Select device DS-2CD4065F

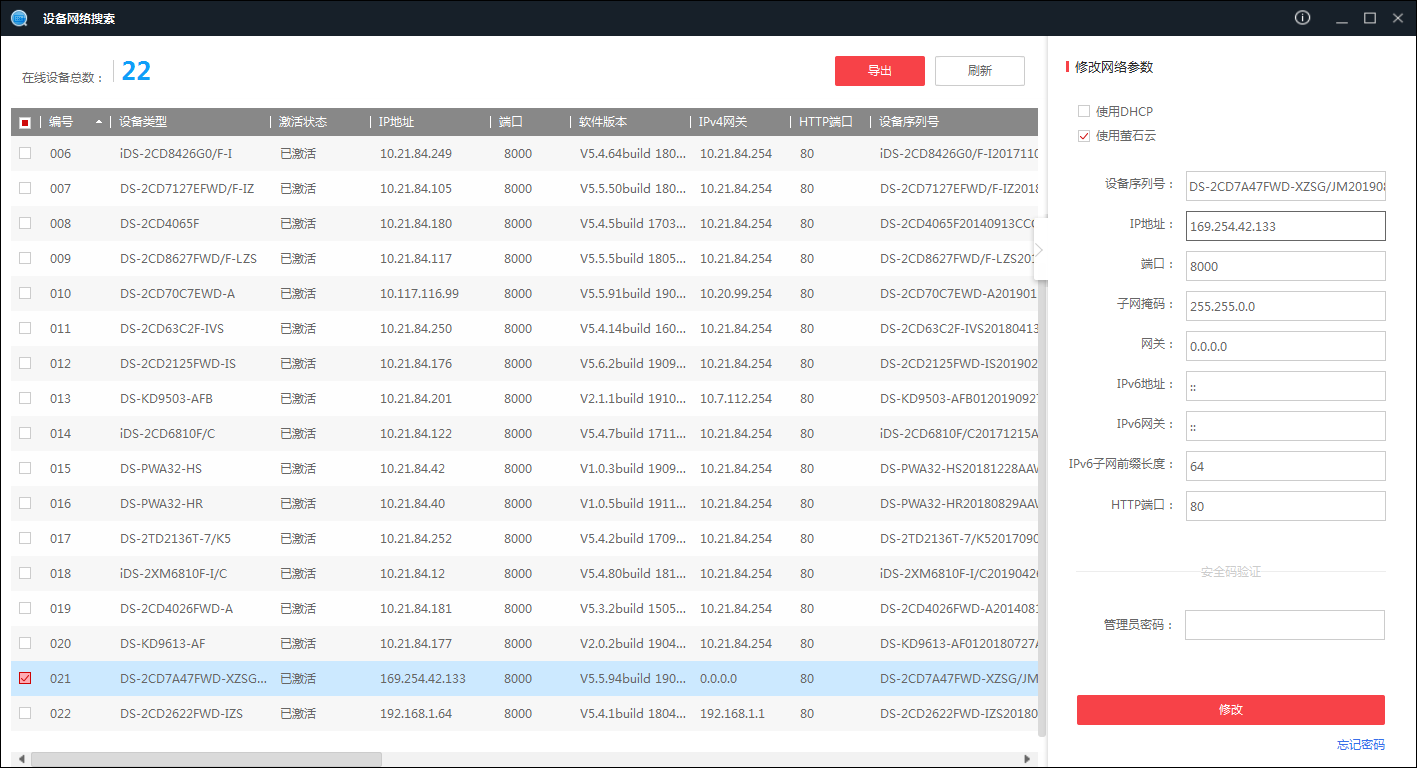point(160,223)
